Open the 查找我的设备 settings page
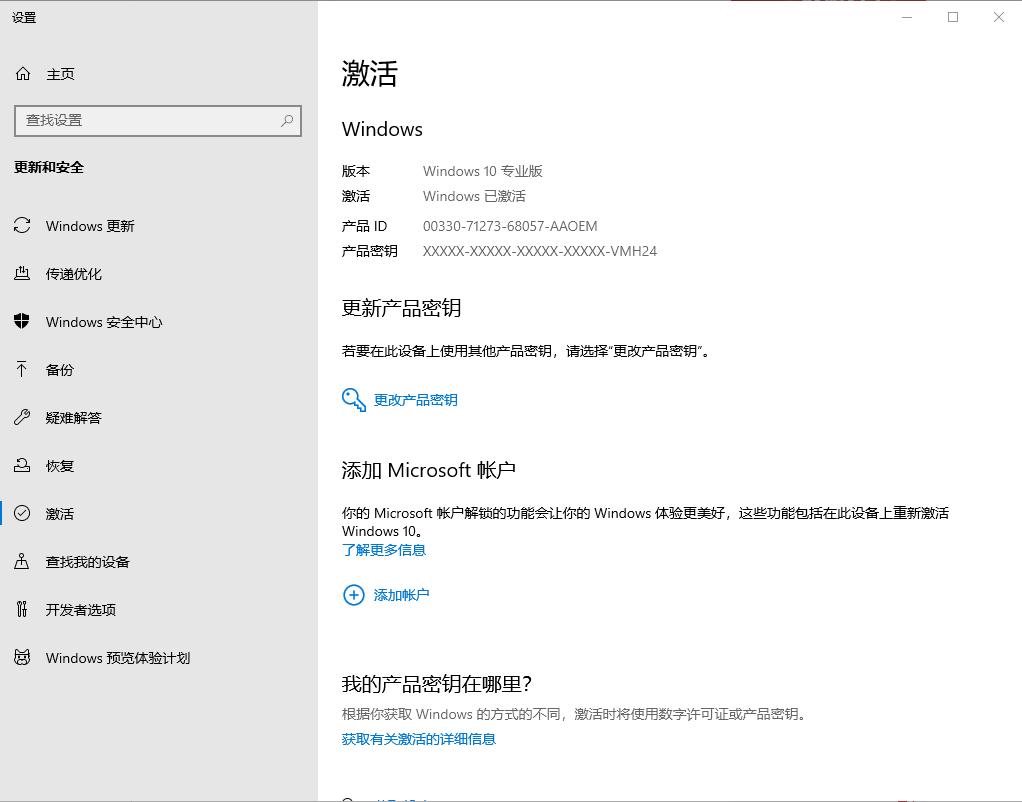The width and height of the screenshot is (1022, 802). [x=88, y=562]
